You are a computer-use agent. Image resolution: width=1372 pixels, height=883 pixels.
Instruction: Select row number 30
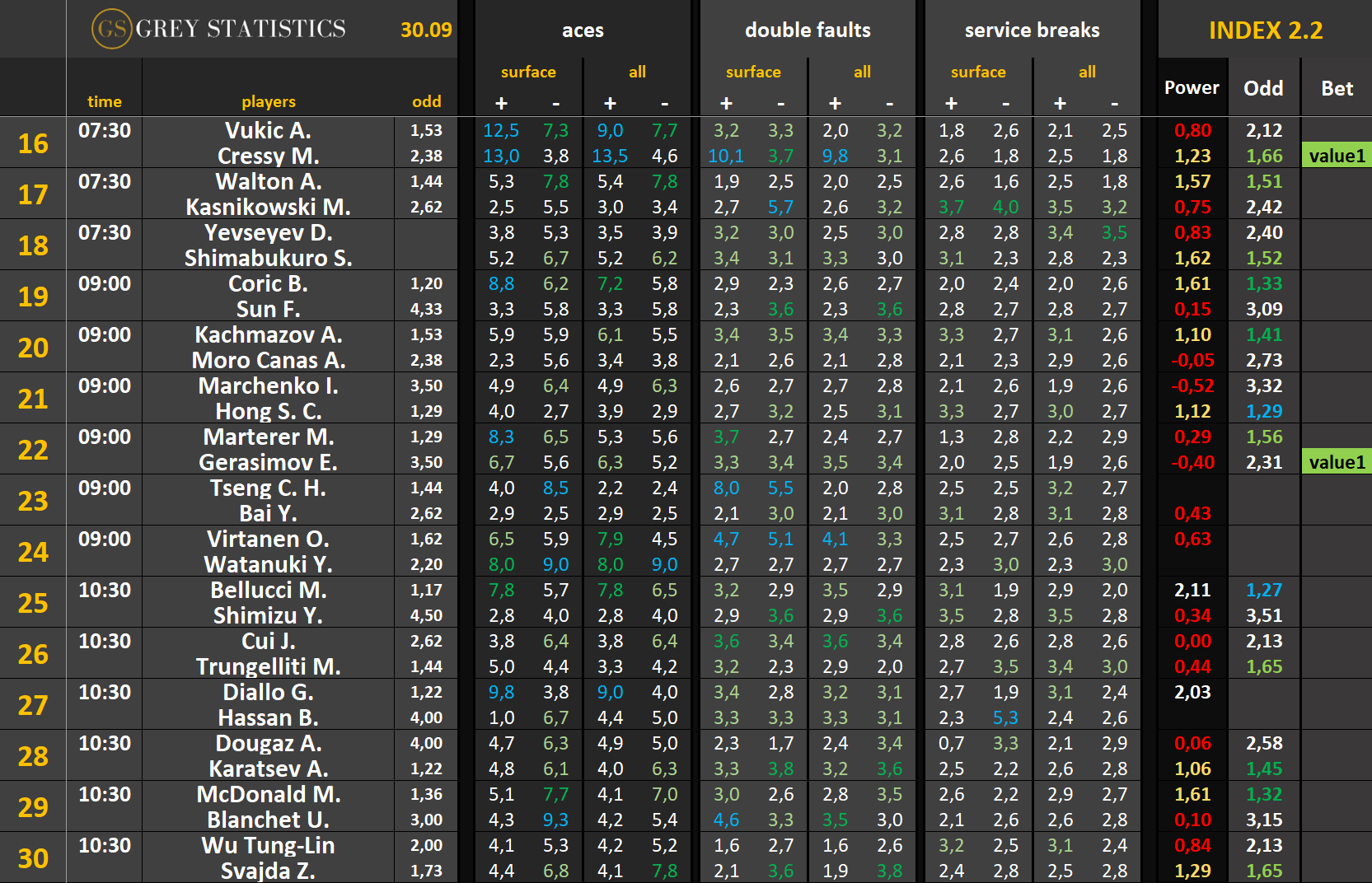tap(33, 858)
